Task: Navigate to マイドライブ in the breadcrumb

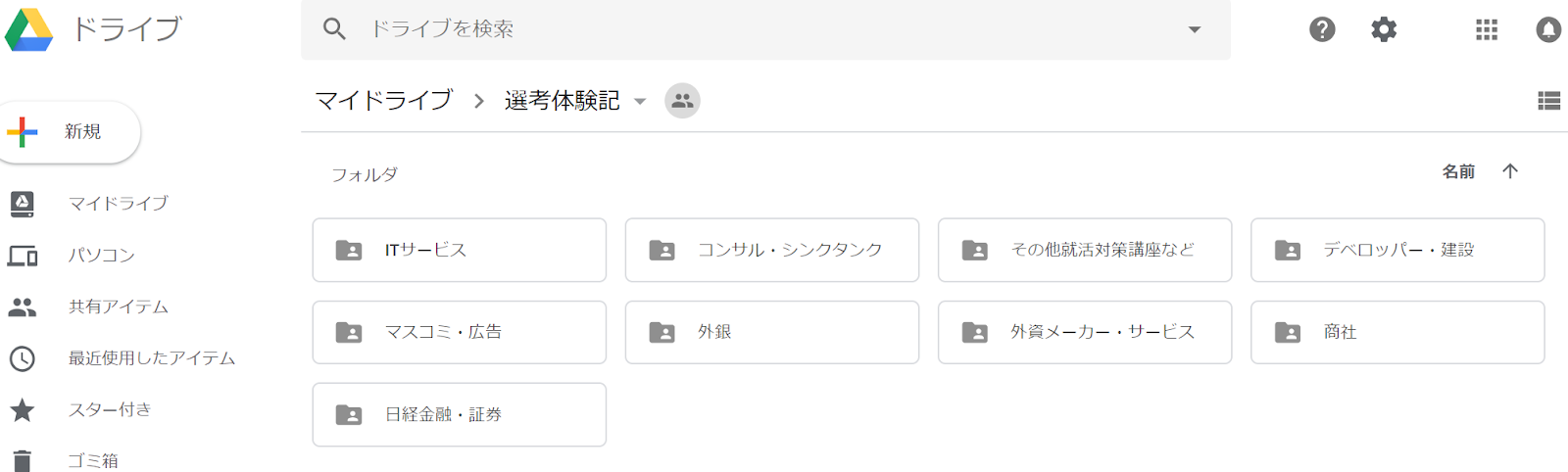Action: (384, 100)
